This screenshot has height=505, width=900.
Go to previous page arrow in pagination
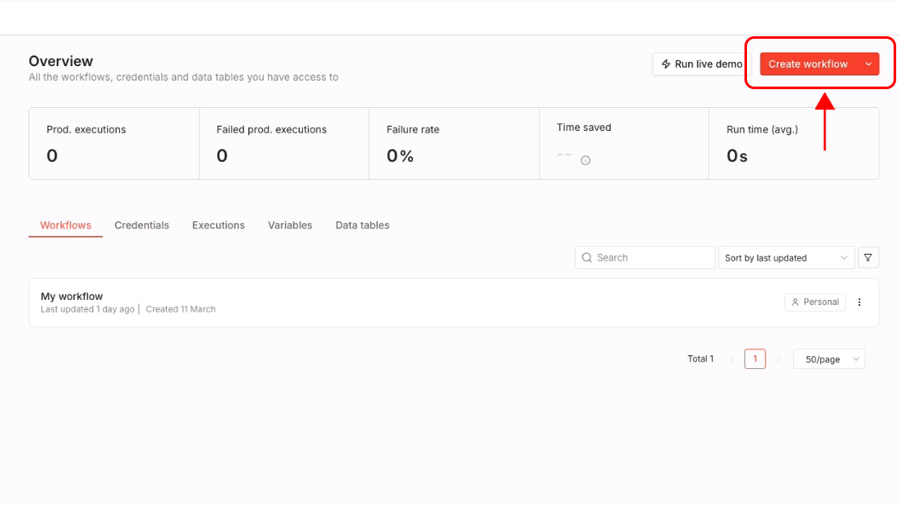tap(731, 359)
